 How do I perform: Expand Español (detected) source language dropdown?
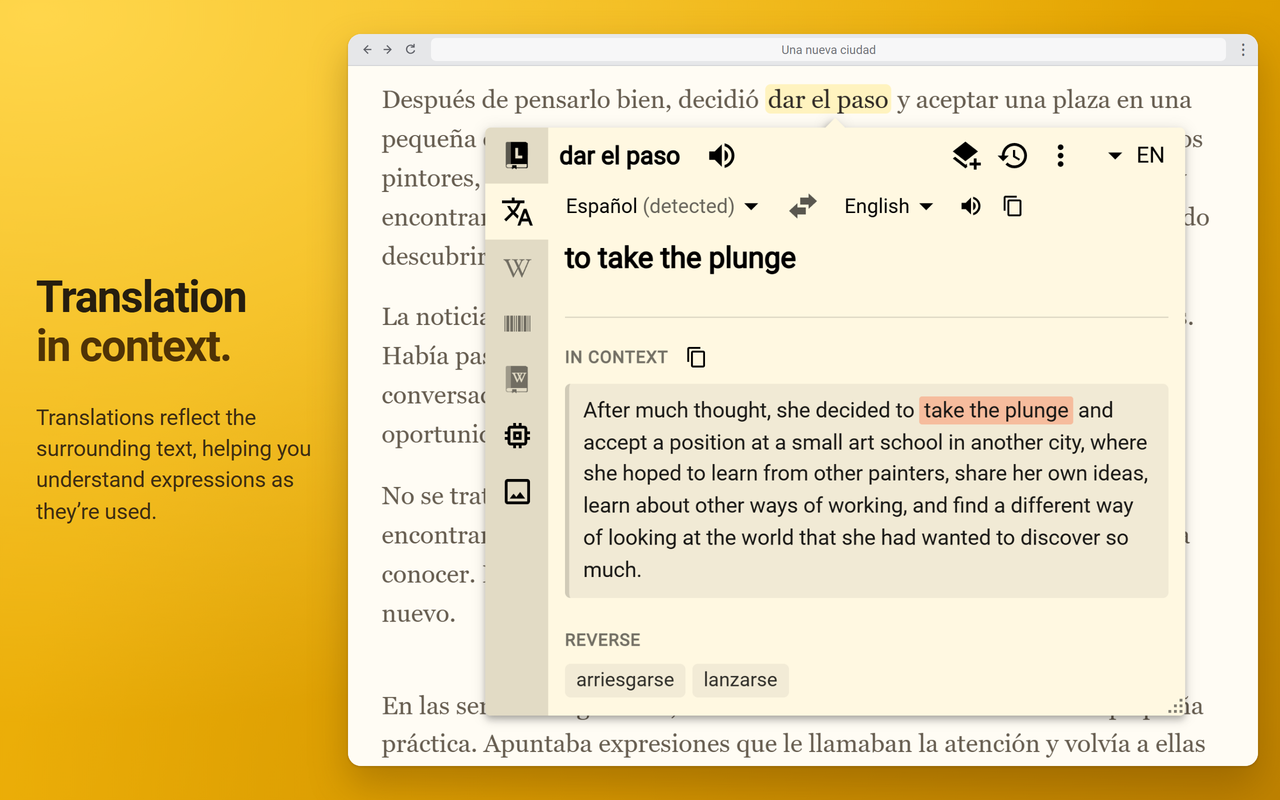(x=662, y=206)
